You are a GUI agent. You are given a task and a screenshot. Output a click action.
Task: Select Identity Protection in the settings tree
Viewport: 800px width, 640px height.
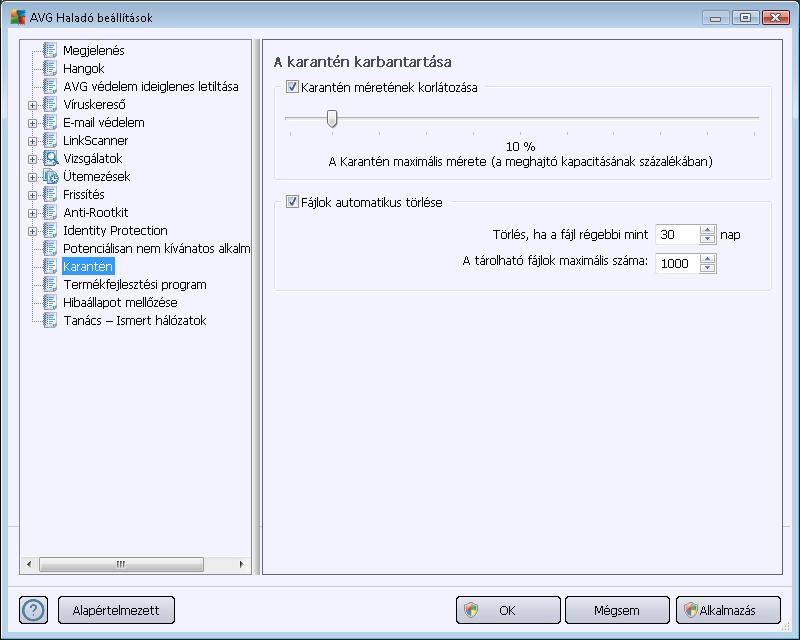115,230
